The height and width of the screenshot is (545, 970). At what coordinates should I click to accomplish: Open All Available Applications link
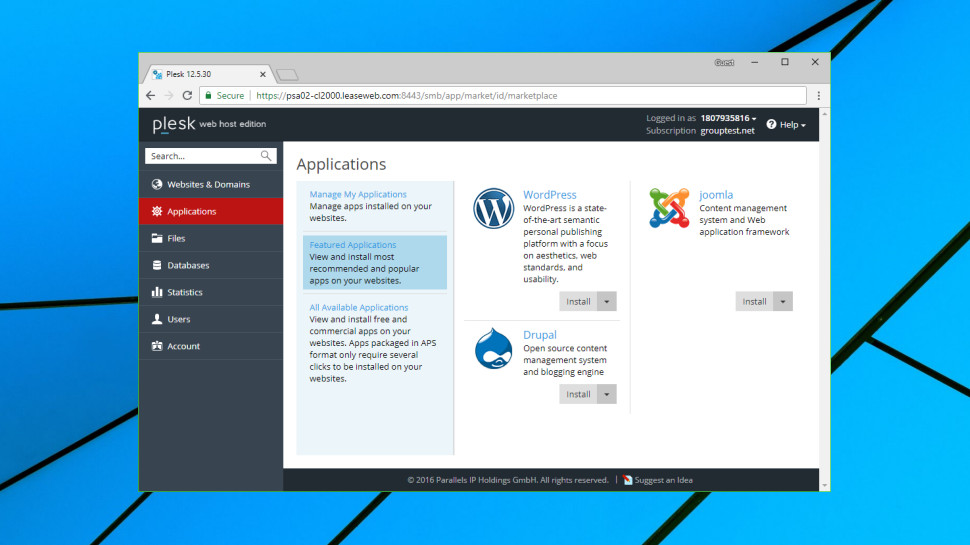pos(359,307)
